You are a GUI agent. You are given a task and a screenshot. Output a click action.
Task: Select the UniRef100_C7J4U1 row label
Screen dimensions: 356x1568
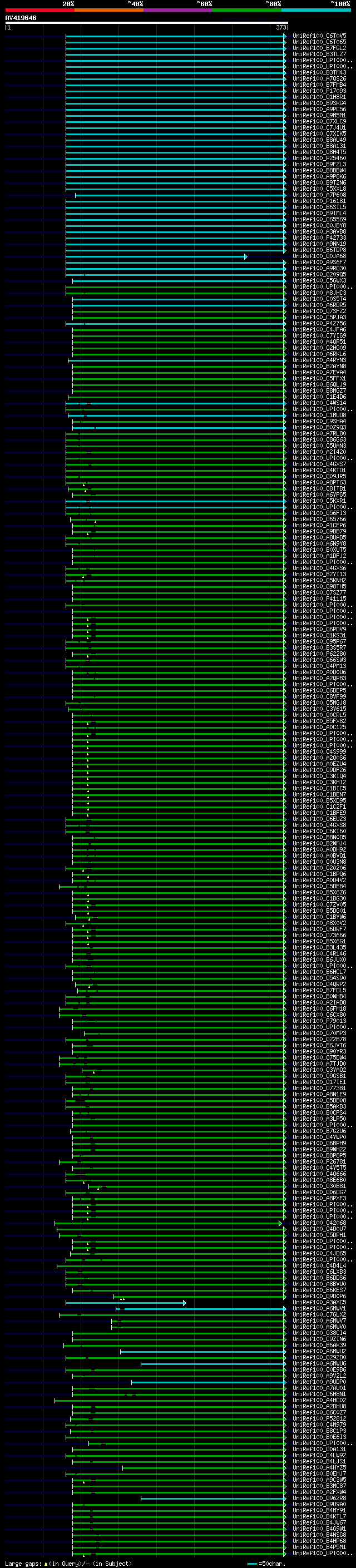click(319, 127)
